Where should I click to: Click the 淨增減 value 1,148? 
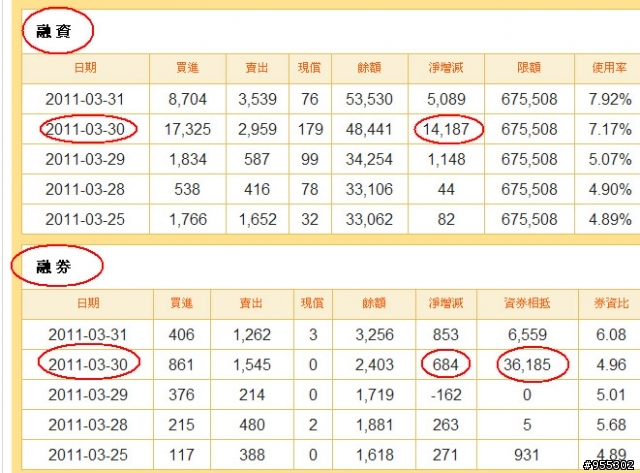coord(446,159)
